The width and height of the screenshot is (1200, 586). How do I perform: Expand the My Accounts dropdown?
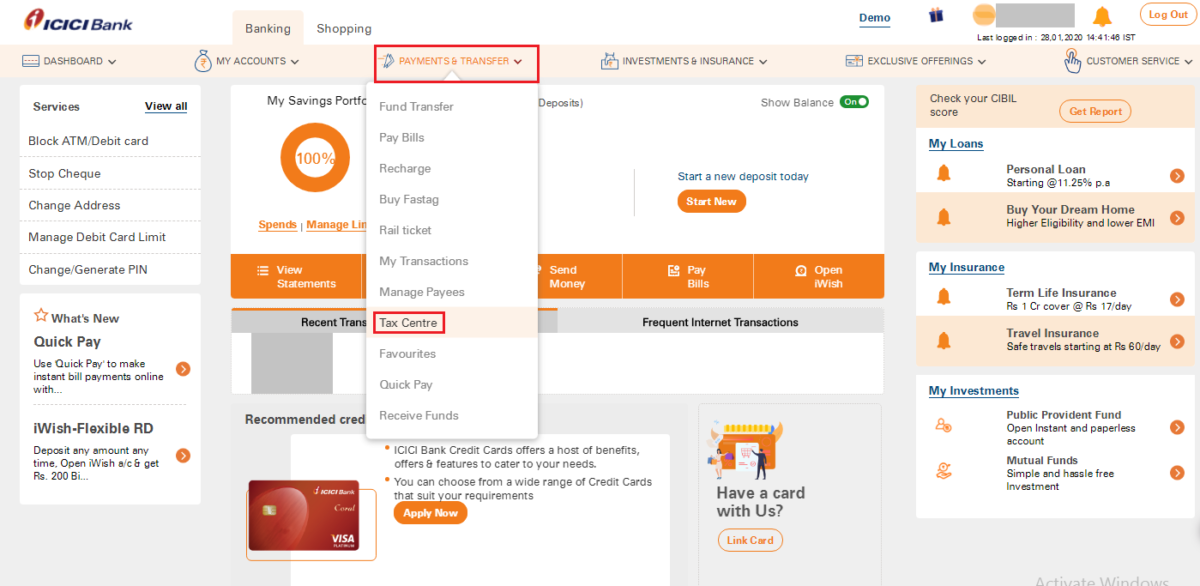(x=246, y=60)
